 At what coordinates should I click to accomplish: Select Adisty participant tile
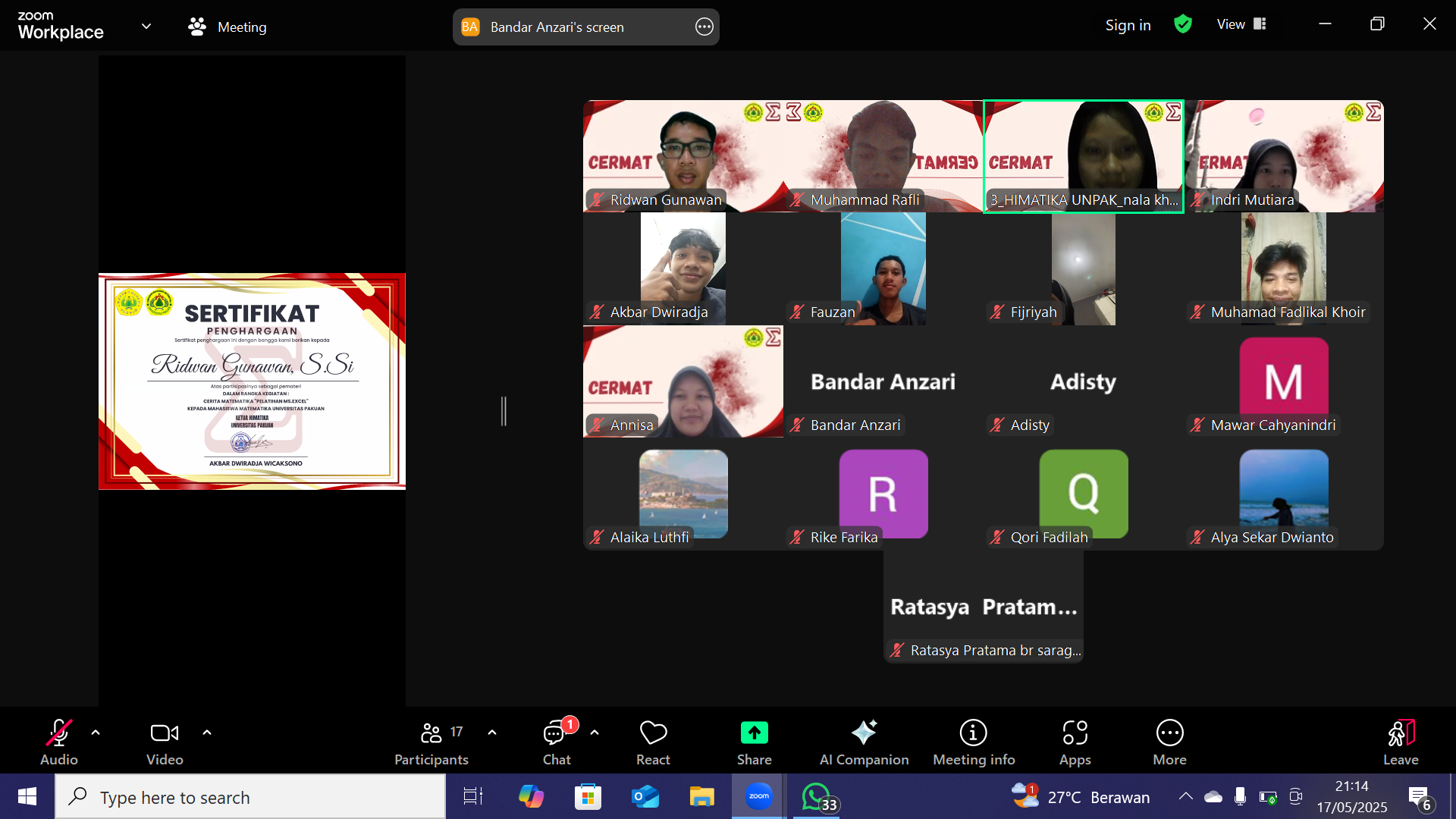point(1084,381)
